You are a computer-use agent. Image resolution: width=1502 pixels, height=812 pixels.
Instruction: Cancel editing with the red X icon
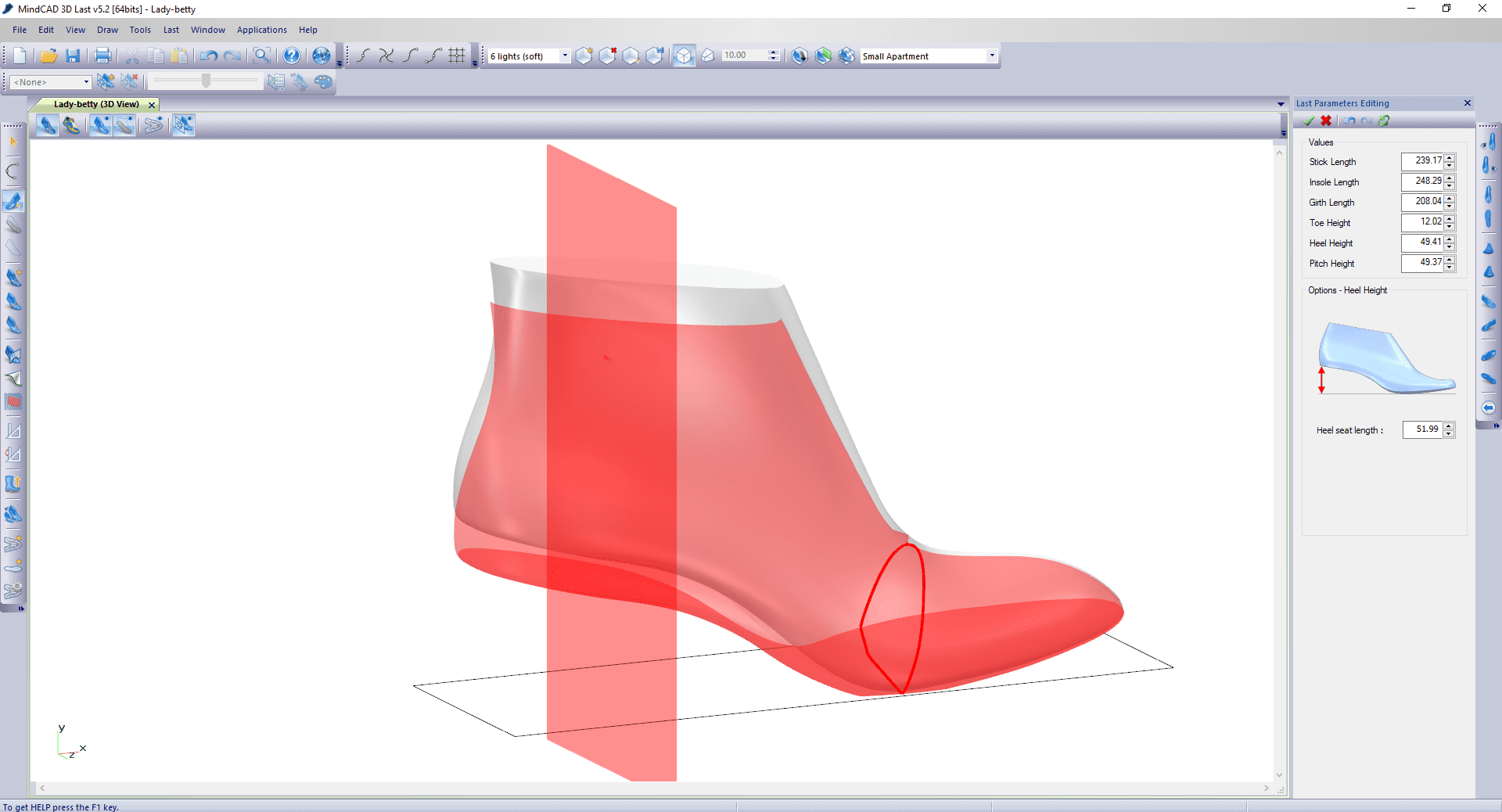(1326, 120)
